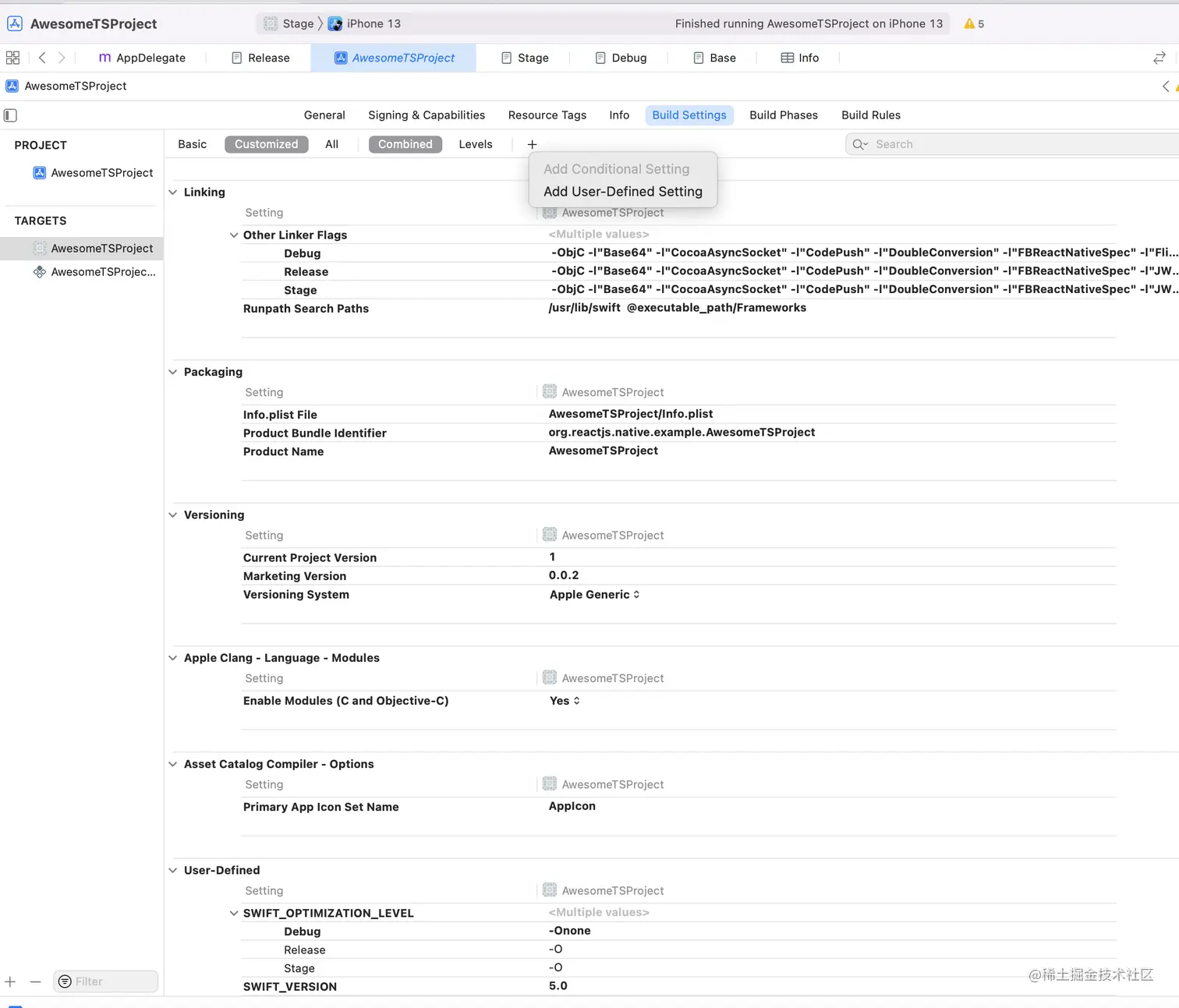Show Basic build settings
1179x1008 pixels.
click(192, 144)
